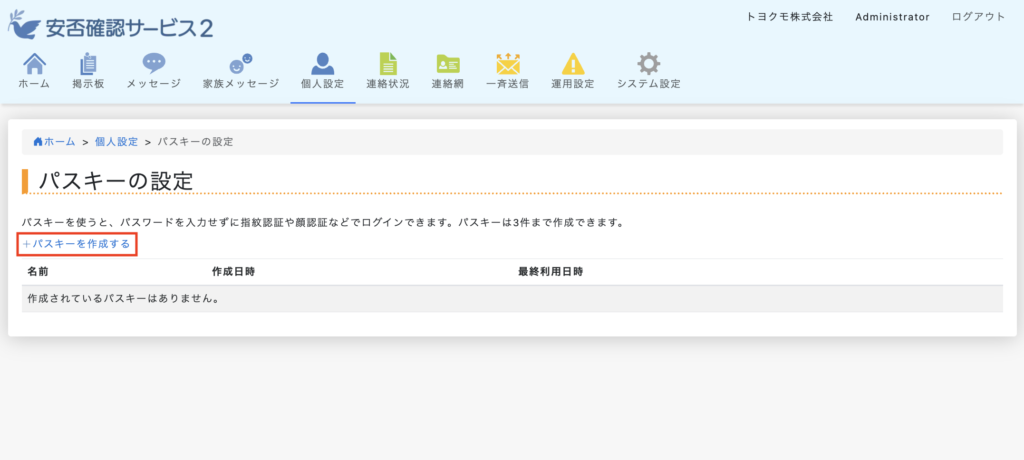The height and width of the screenshot is (460, 1024).
Task: Click the 安否確認サービス2 bird logo
Action: pyautogui.click(x=24, y=25)
